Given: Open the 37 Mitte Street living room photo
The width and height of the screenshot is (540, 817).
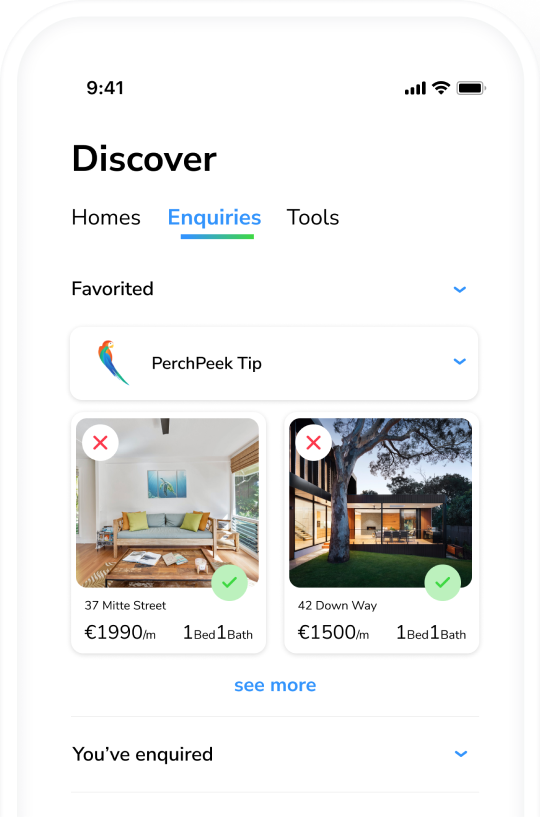Looking at the screenshot, I should coord(167,503).
